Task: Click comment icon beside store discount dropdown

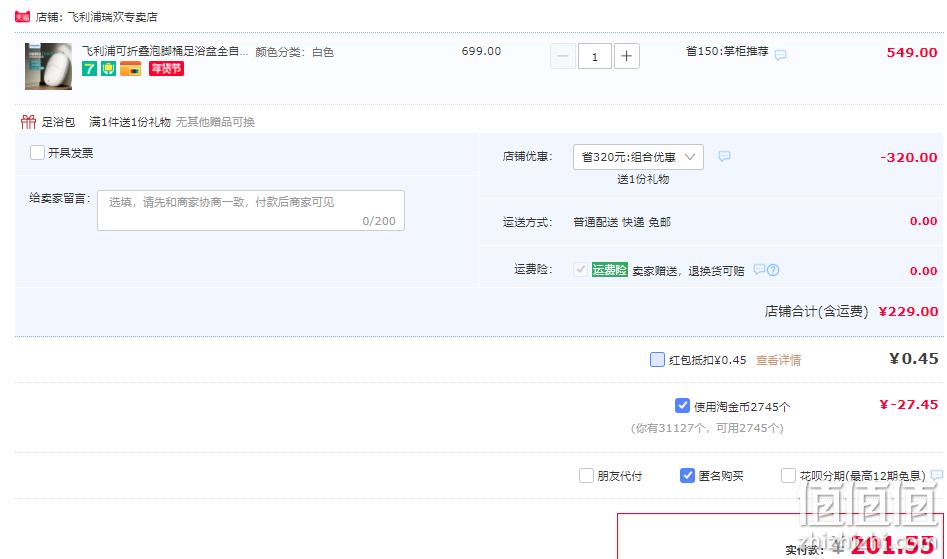Action: point(724,156)
